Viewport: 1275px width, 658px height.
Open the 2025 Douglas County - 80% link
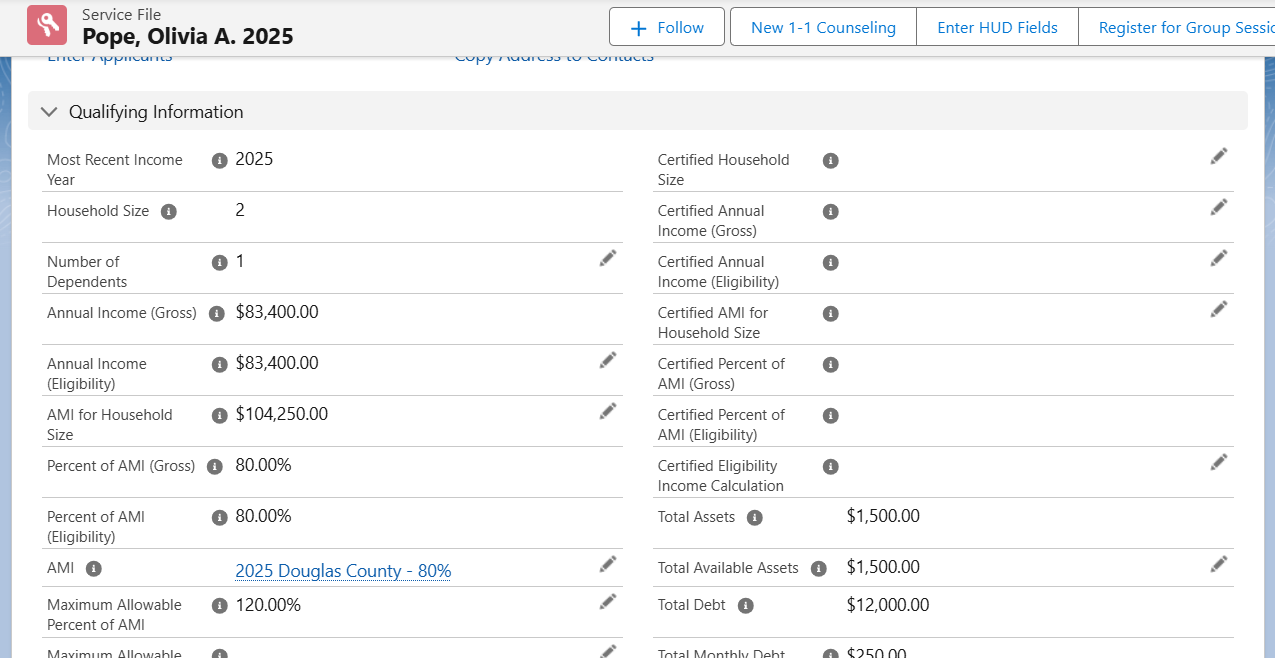click(x=343, y=571)
